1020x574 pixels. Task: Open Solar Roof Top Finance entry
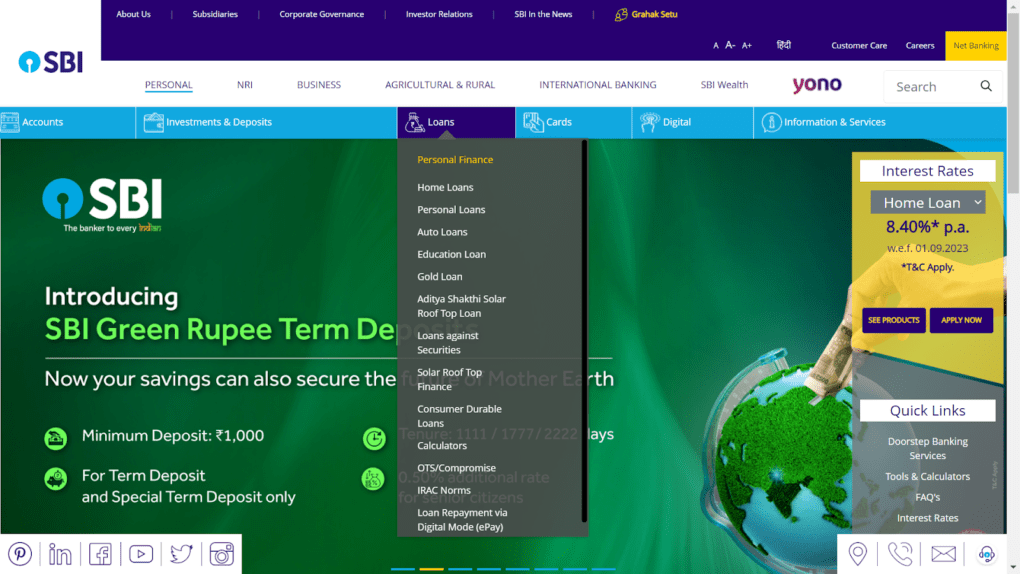click(449, 379)
